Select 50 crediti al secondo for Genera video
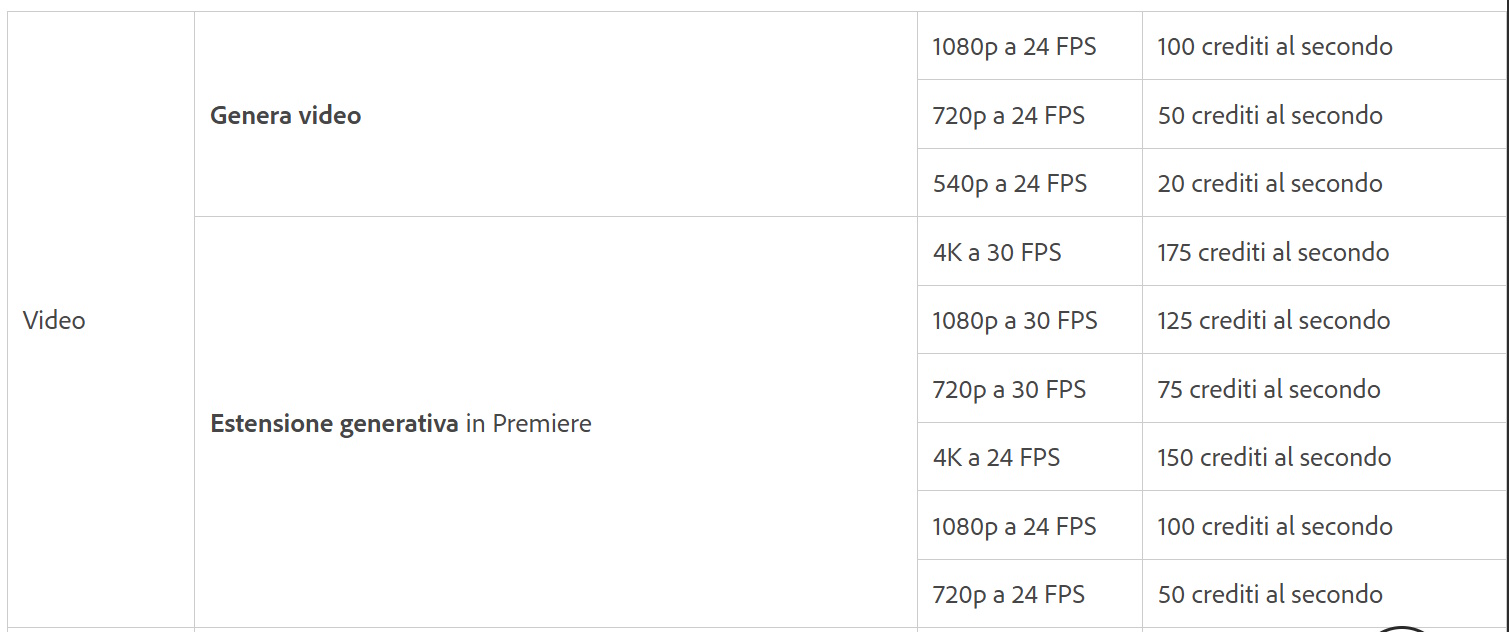Screen dimensions: 1509x632 click(1269, 116)
